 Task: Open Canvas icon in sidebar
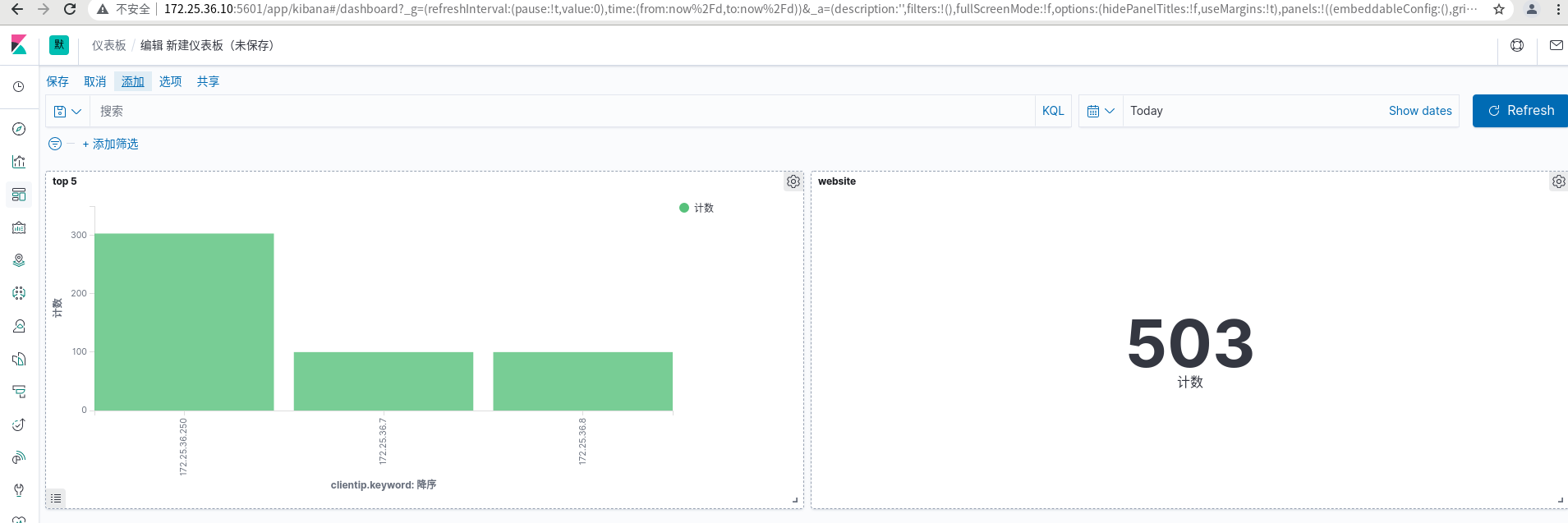(19, 227)
